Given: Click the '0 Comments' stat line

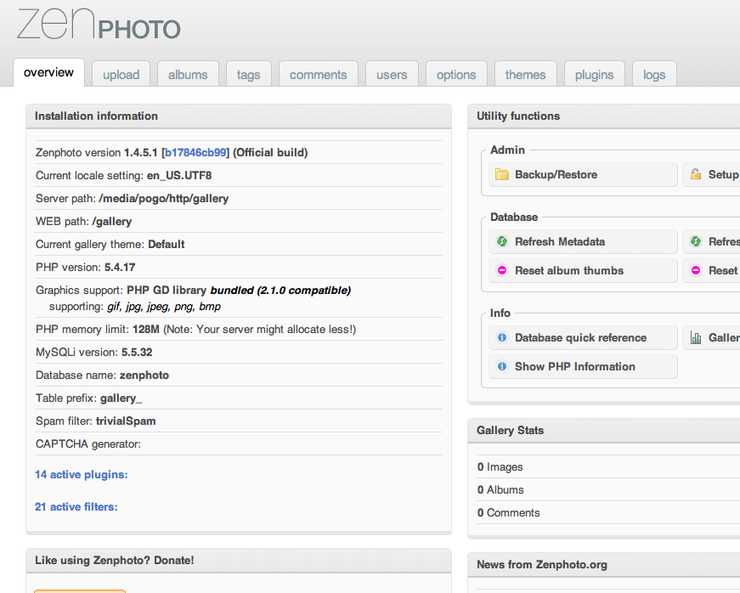Looking at the screenshot, I should (508, 512).
